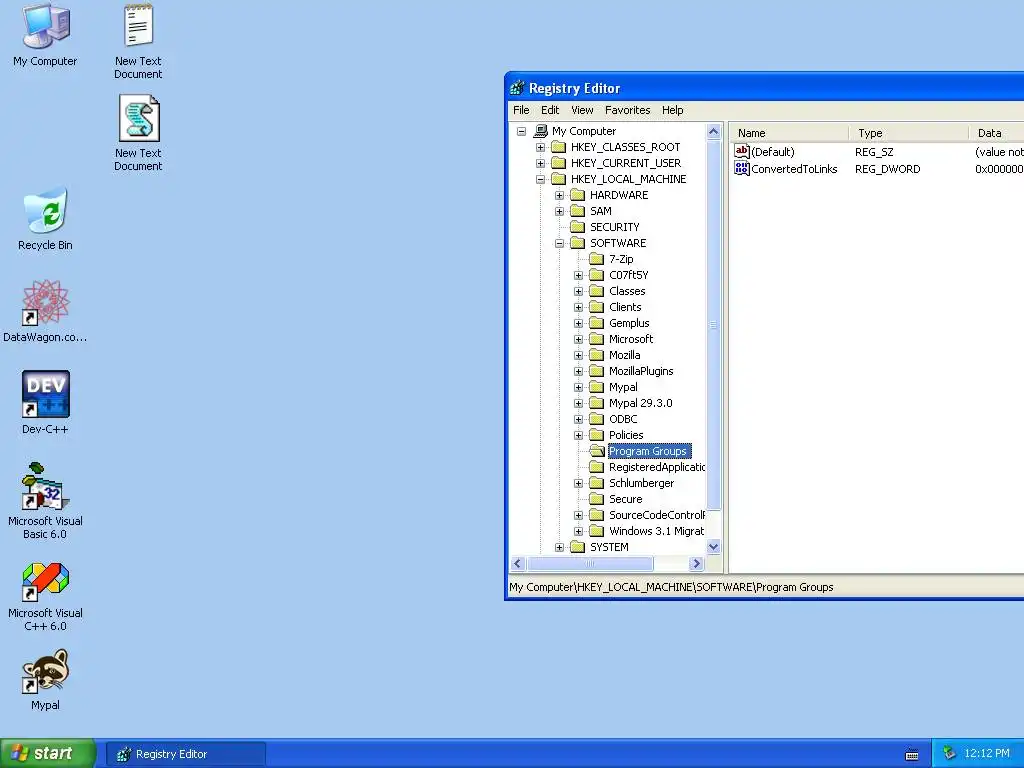This screenshot has width=1024, height=768.
Task: Expand the C07ft5Y key
Action: tap(579, 276)
